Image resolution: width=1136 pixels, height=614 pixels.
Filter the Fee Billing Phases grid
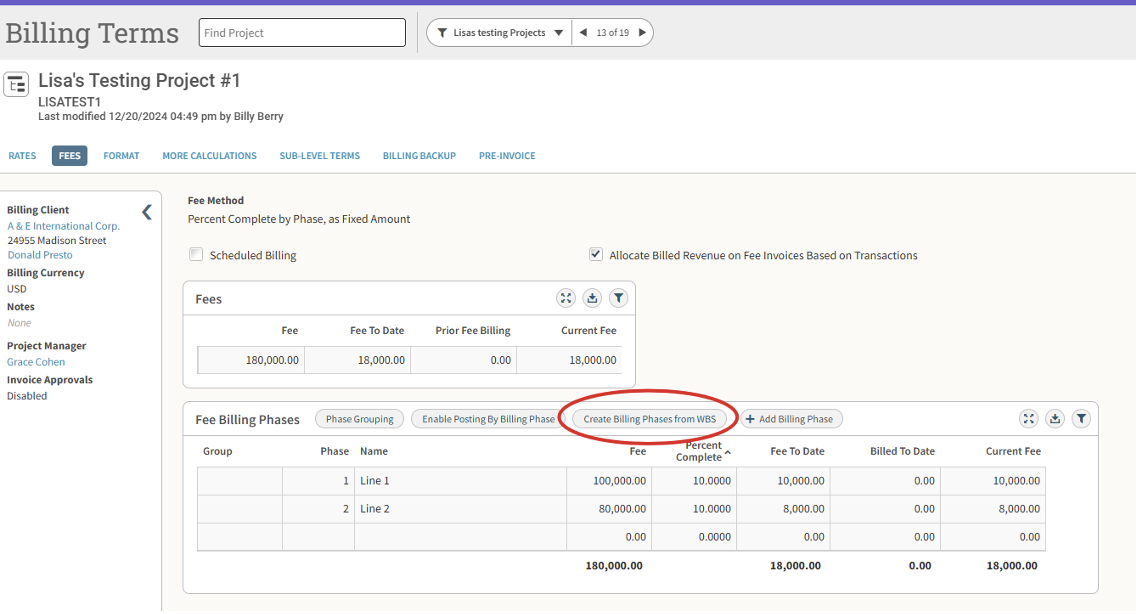[1081, 418]
